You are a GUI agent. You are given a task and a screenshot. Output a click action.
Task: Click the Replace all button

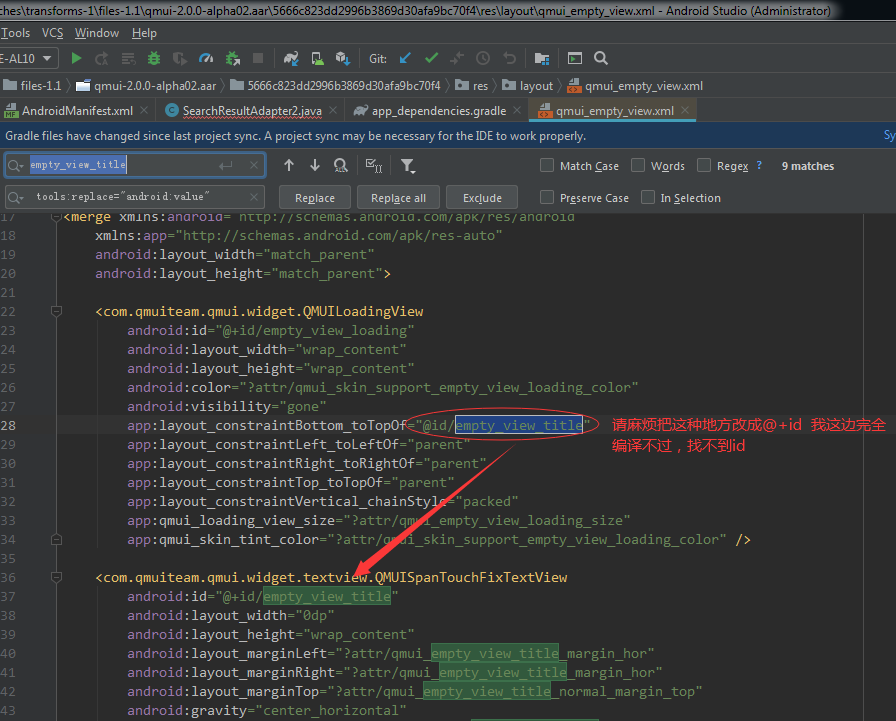coord(397,197)
